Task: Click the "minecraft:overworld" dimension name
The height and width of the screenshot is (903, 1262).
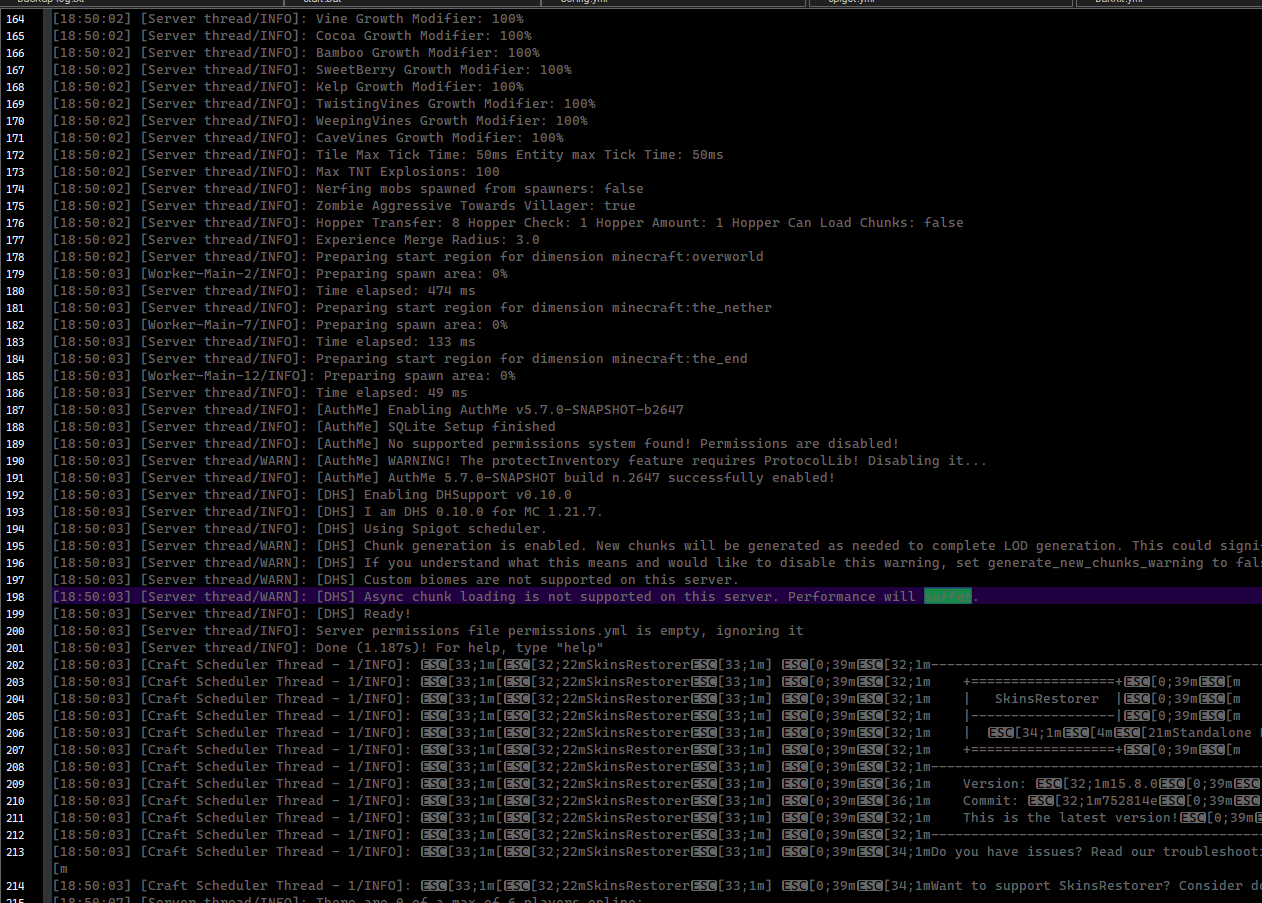Action: click(x=688, y=257)
